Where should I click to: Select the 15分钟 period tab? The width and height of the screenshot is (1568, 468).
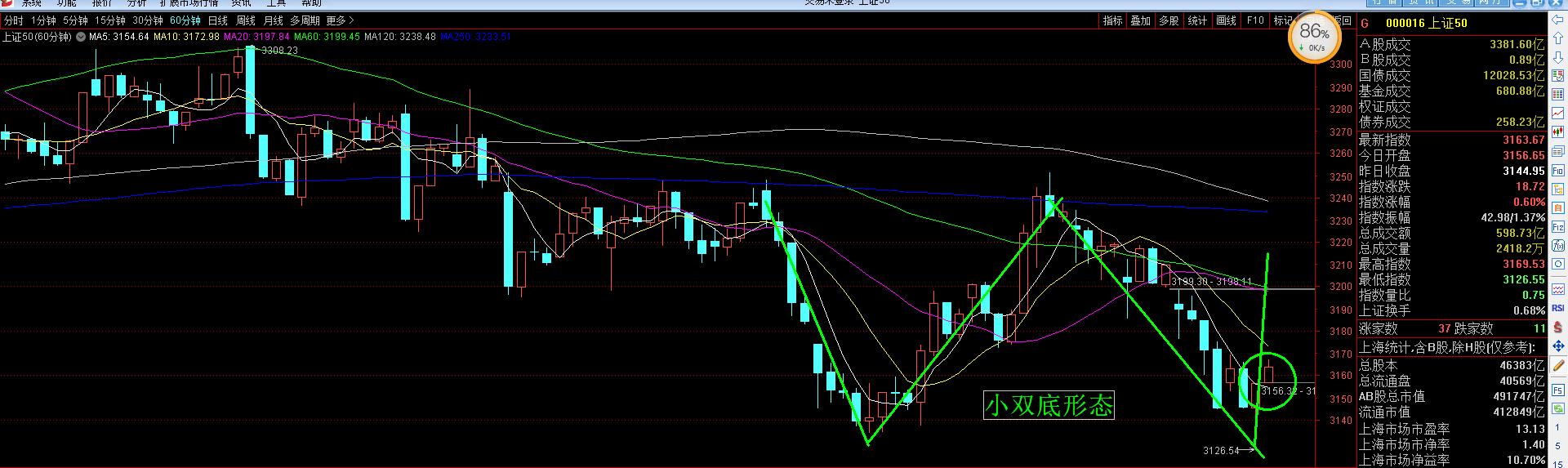click(110, 20)
